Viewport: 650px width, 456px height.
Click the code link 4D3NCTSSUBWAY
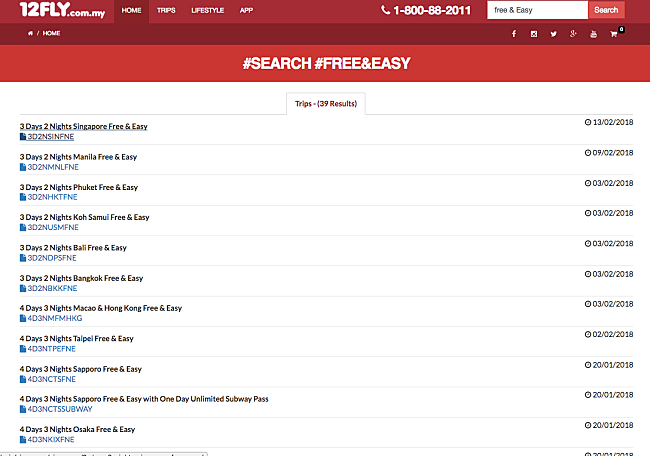pyautogui.click(x=60, y=409)
